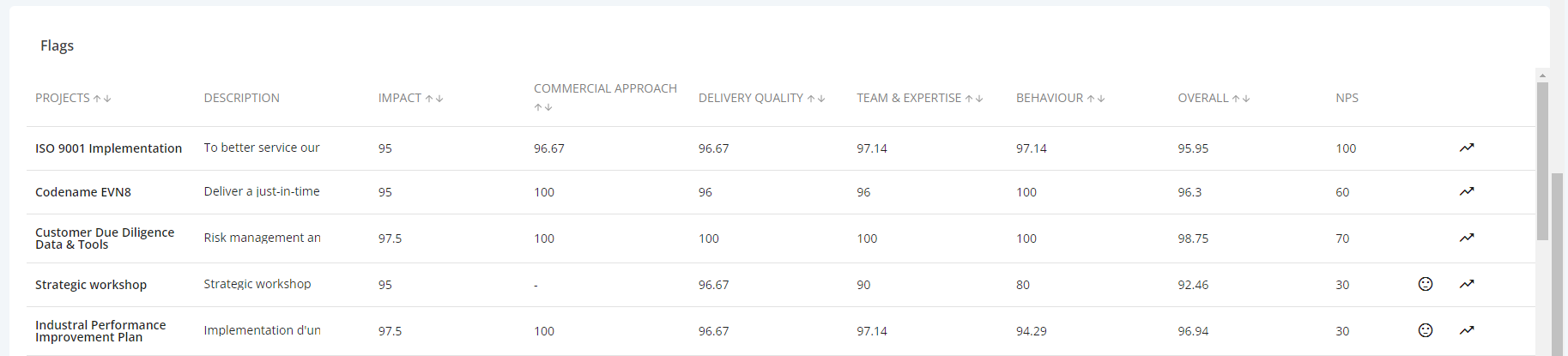Click trend icon in Strategic workshop row
This screenshot has height=356, width=1568.
[1467, 284]
